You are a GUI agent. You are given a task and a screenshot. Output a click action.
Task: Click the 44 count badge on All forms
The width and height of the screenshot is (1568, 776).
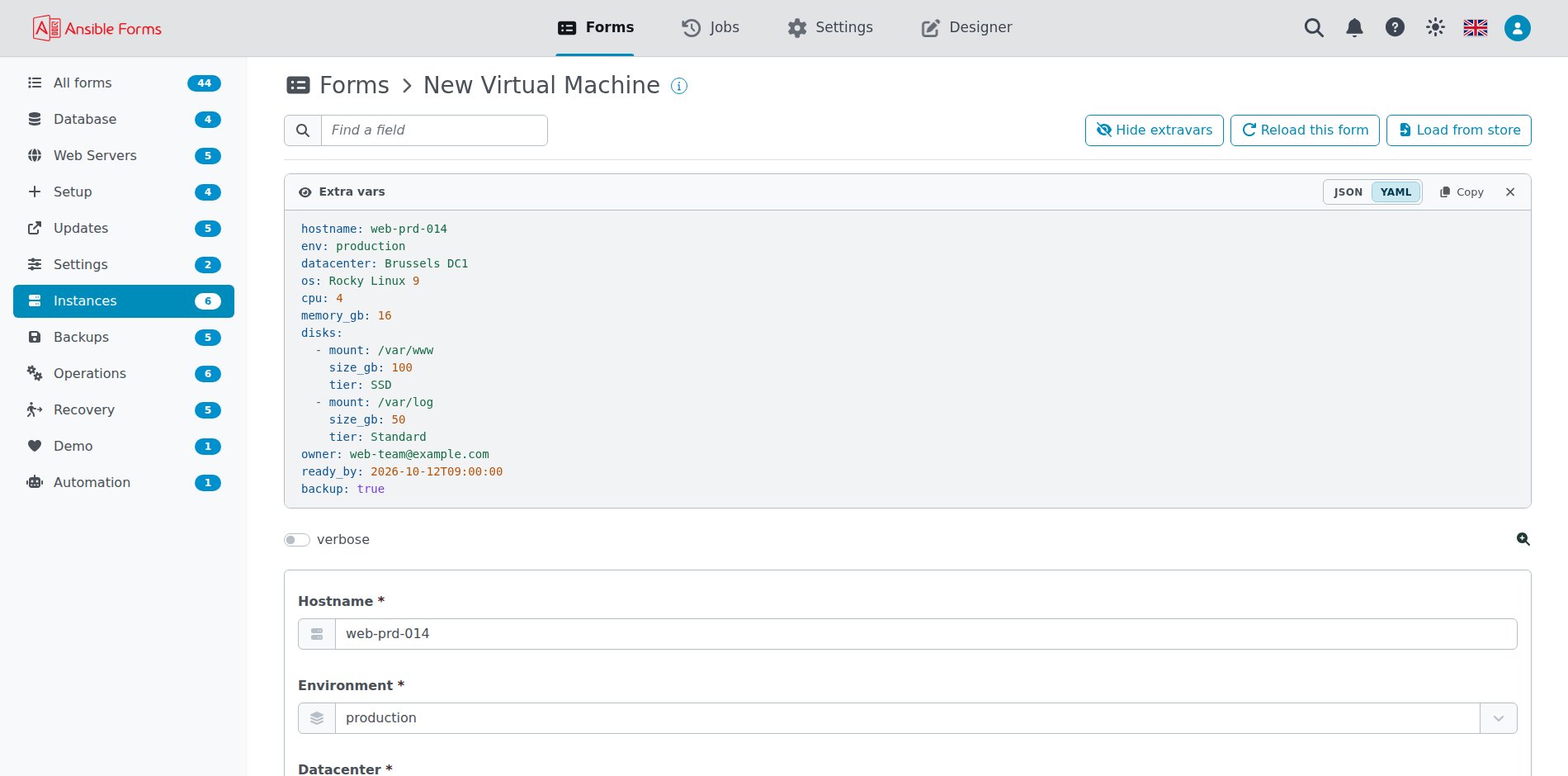[205, 83]
